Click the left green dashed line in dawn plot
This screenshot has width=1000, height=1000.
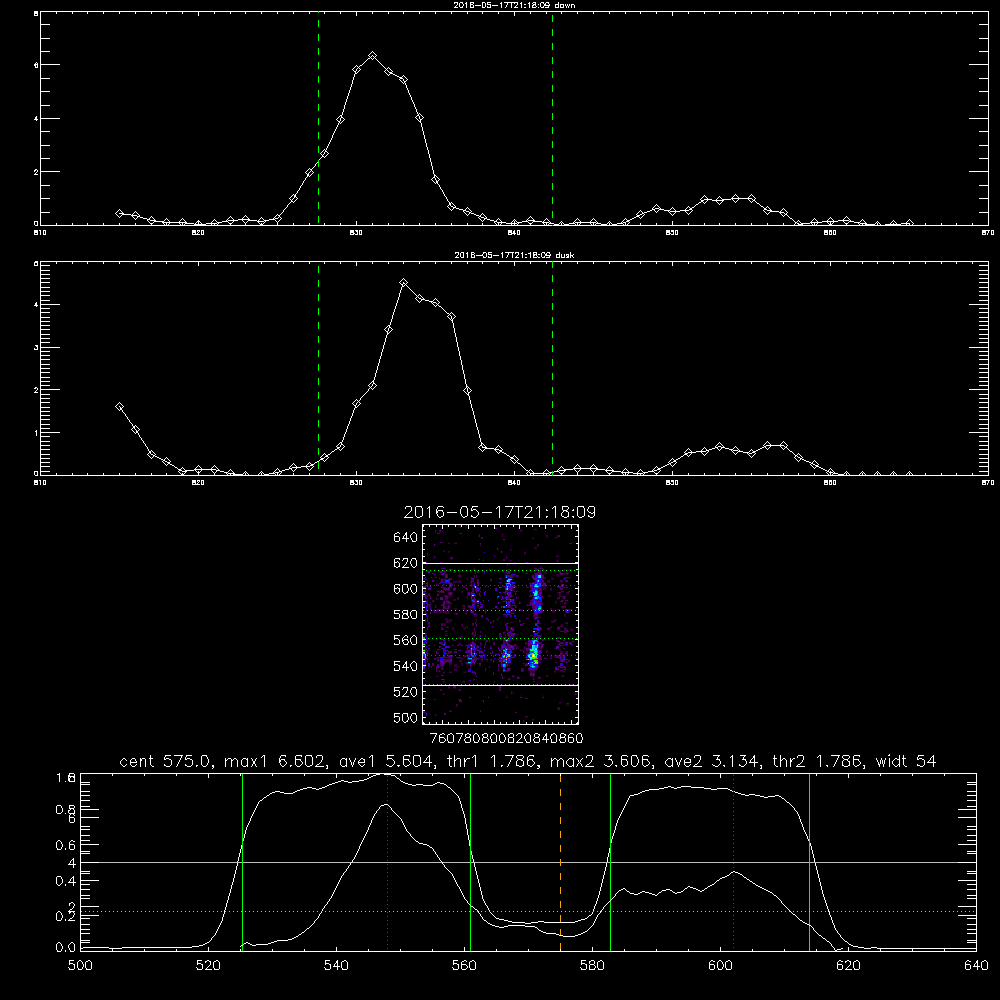(318, 119)
